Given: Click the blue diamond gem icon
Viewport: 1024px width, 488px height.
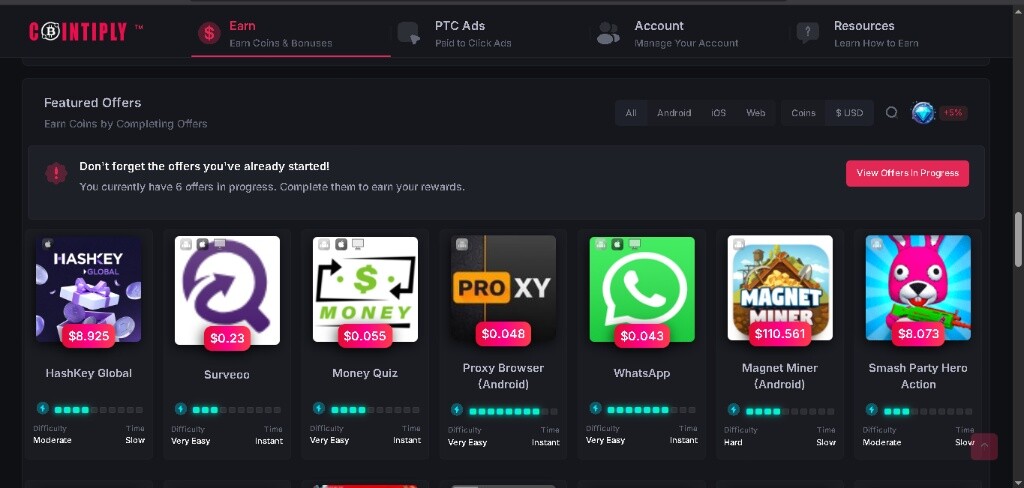Looking at the screenshot, I should tap(923, 113).
